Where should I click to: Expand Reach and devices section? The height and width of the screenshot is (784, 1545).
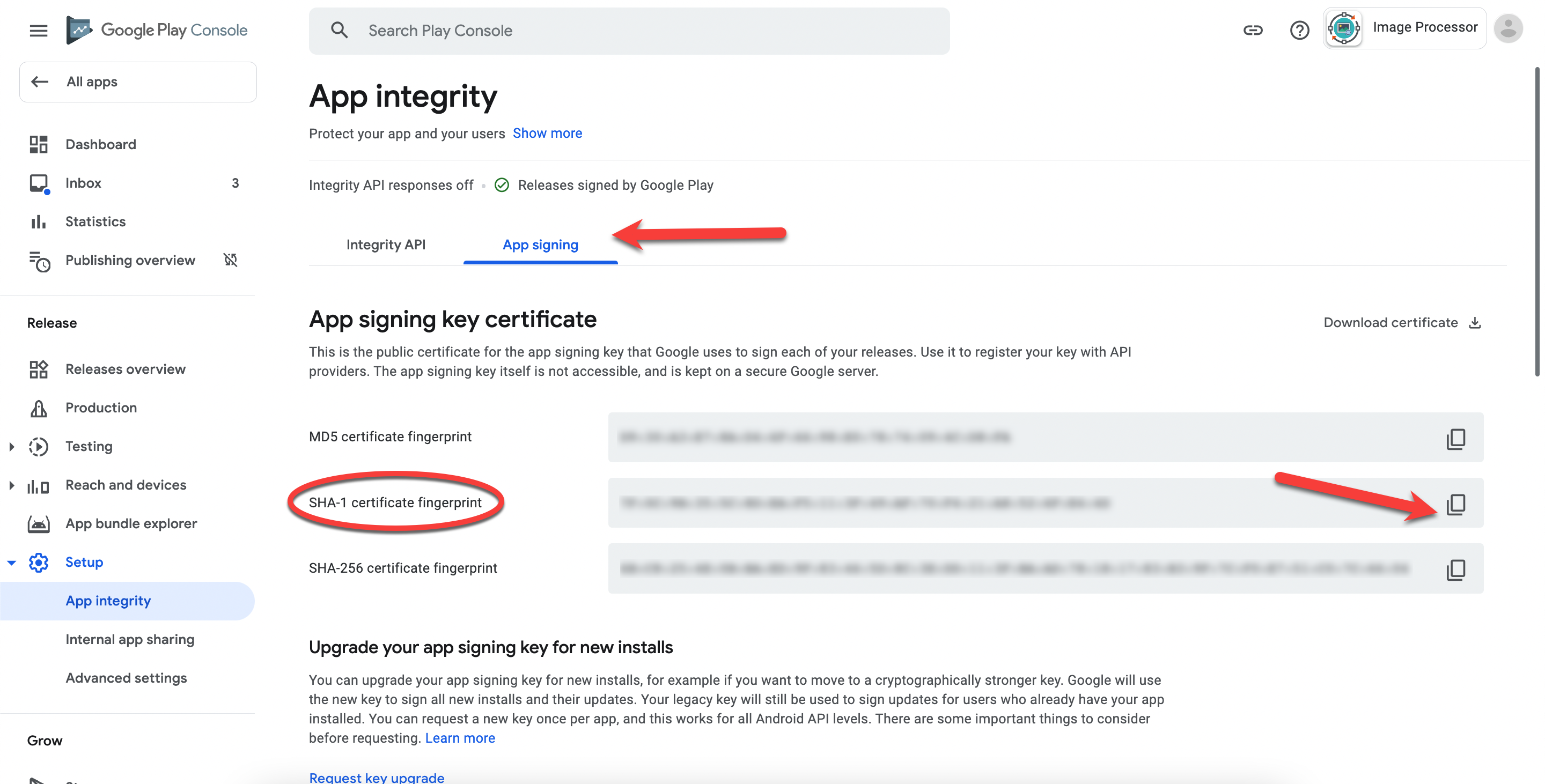point(11,485)
